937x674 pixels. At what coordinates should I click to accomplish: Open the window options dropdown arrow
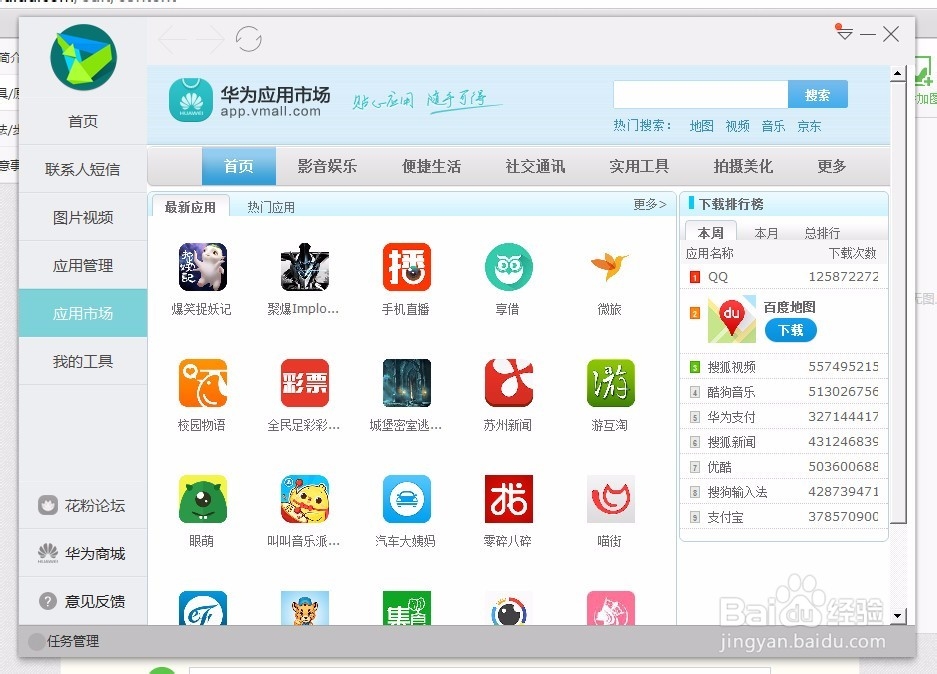pos(844,33)
